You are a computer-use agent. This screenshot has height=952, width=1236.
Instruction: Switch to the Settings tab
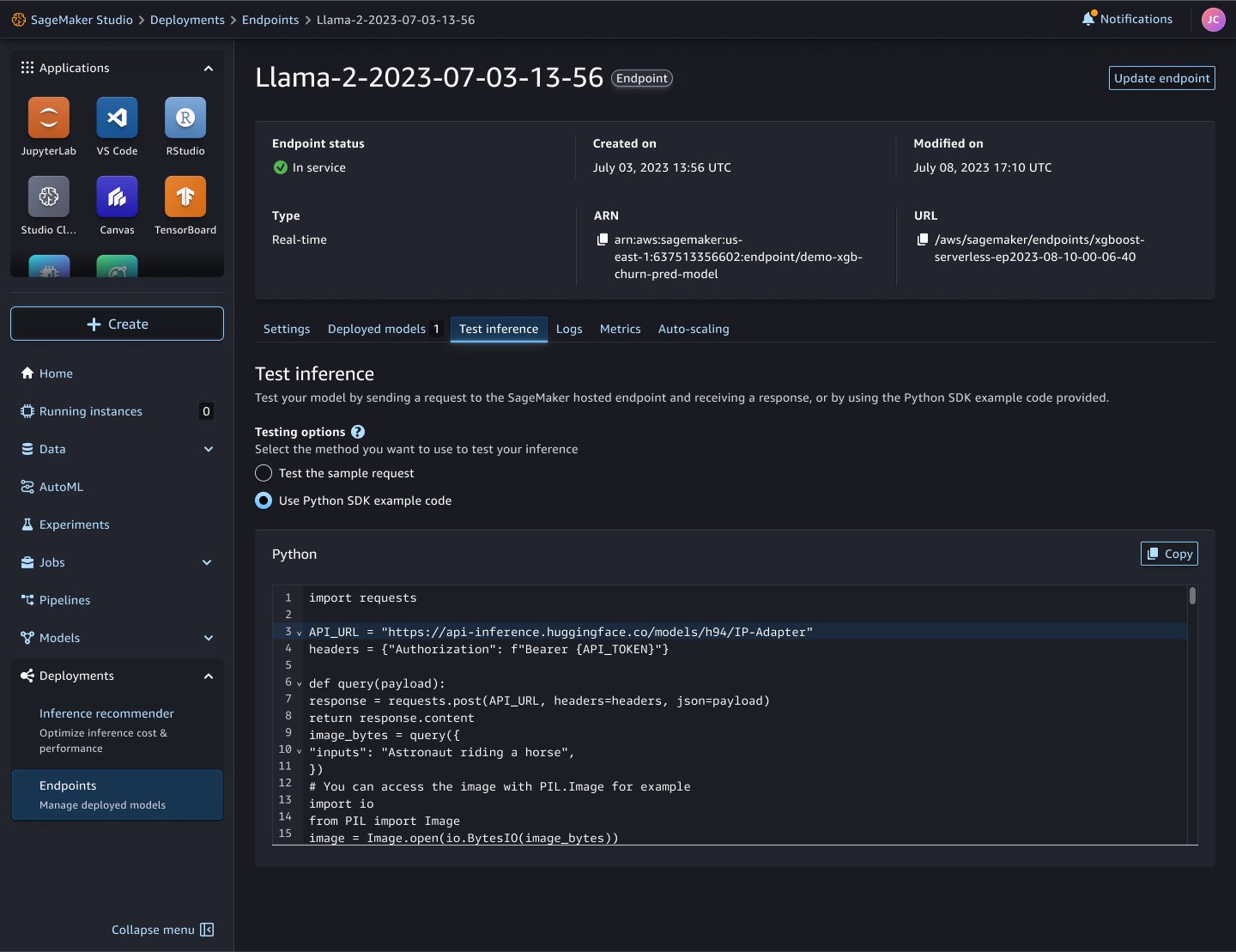[x=287, y=329]
